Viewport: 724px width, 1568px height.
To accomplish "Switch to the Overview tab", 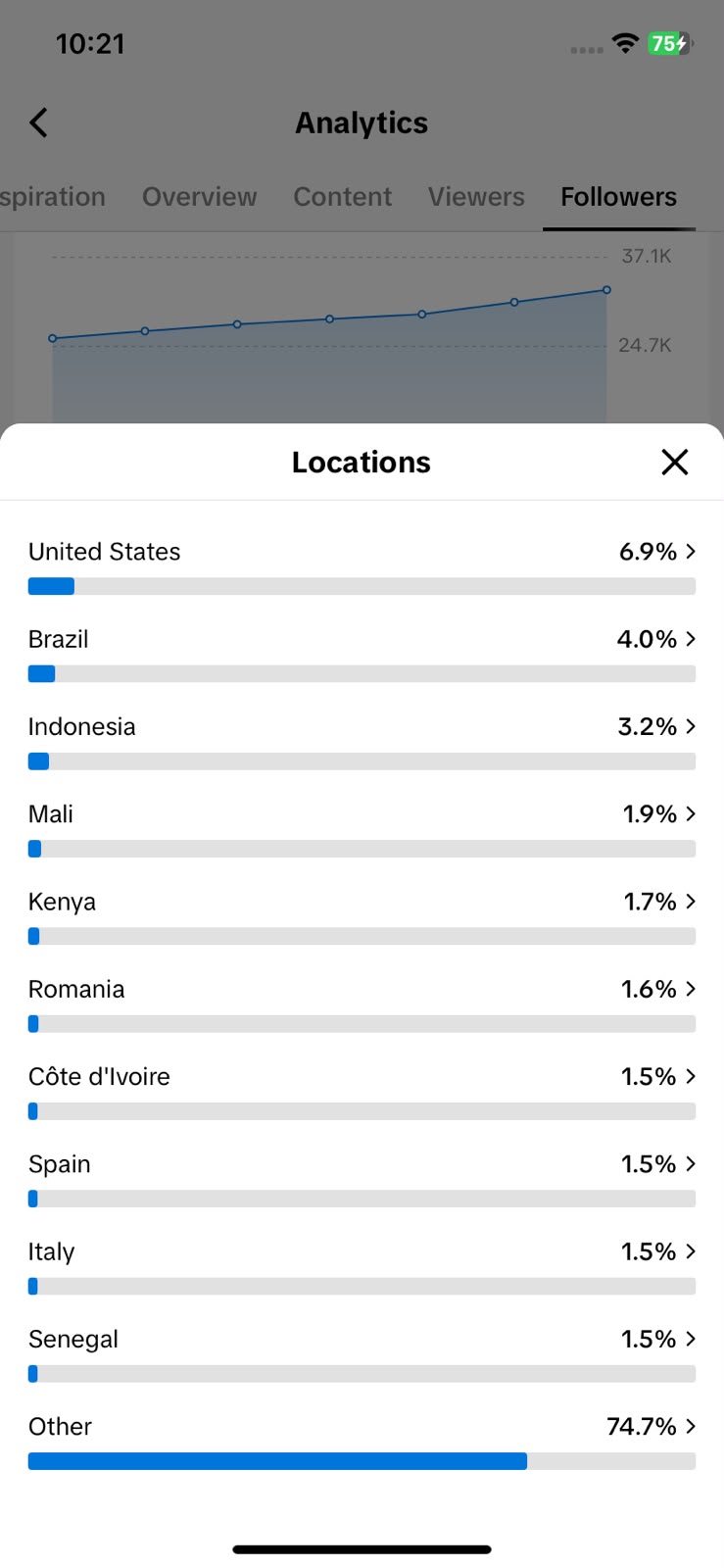I will 200,197.
